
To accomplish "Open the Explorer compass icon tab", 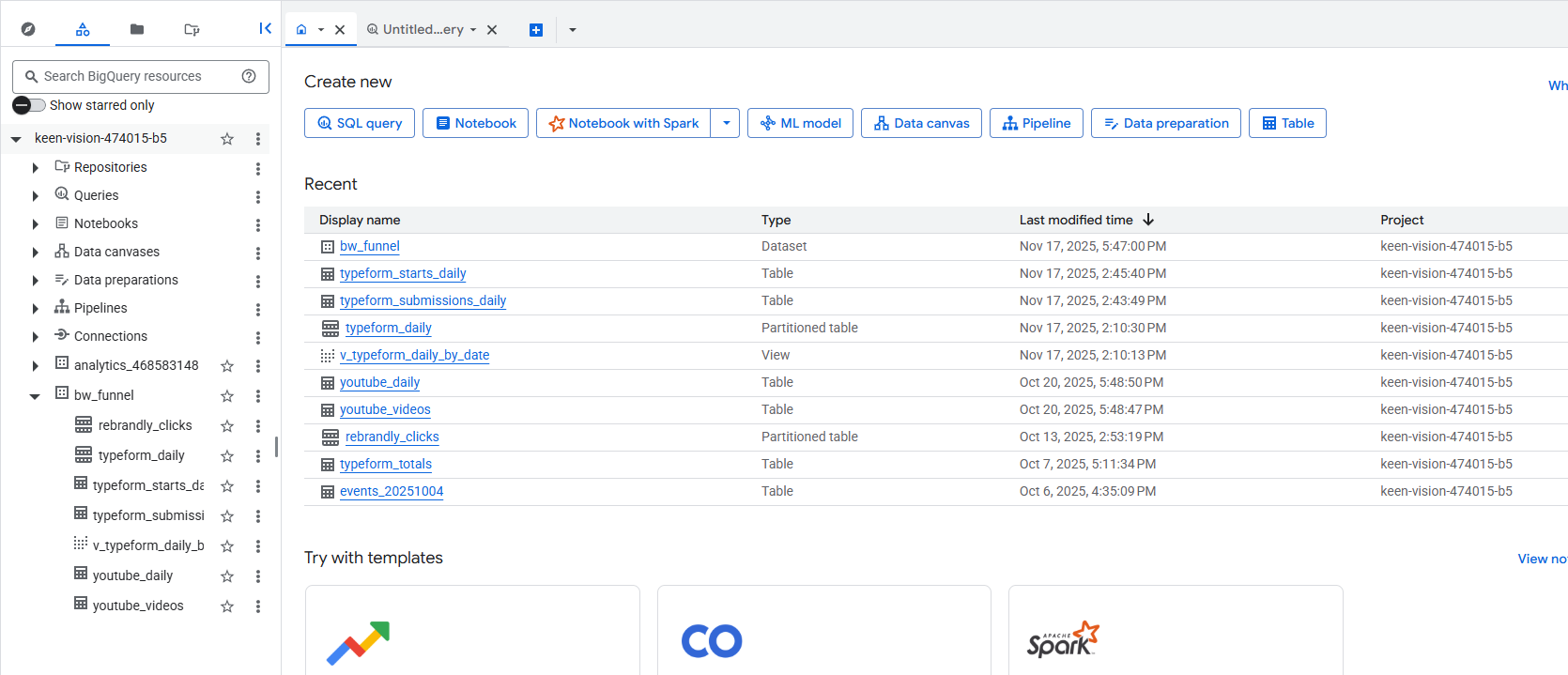I will point(28,29).
